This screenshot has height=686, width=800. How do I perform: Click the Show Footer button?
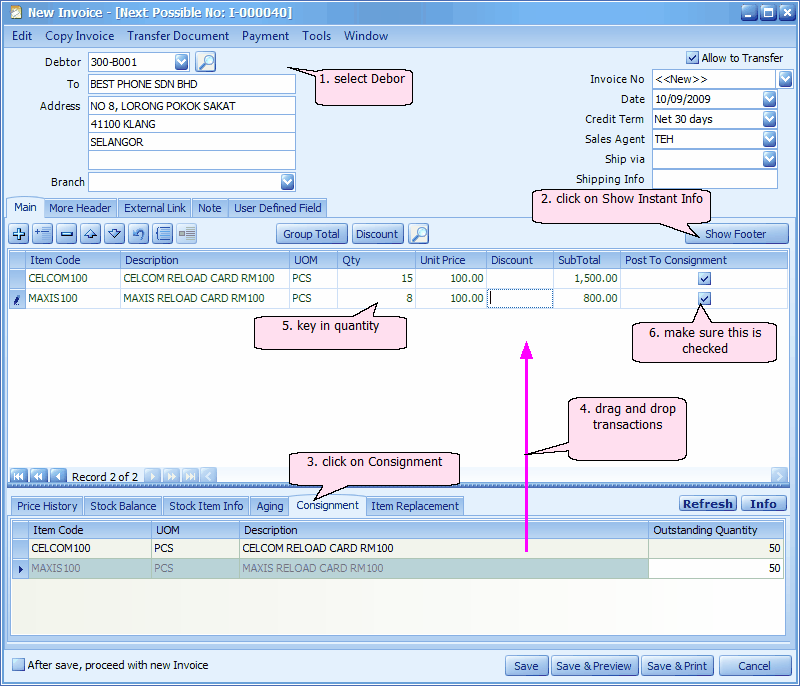click(736, 234)
